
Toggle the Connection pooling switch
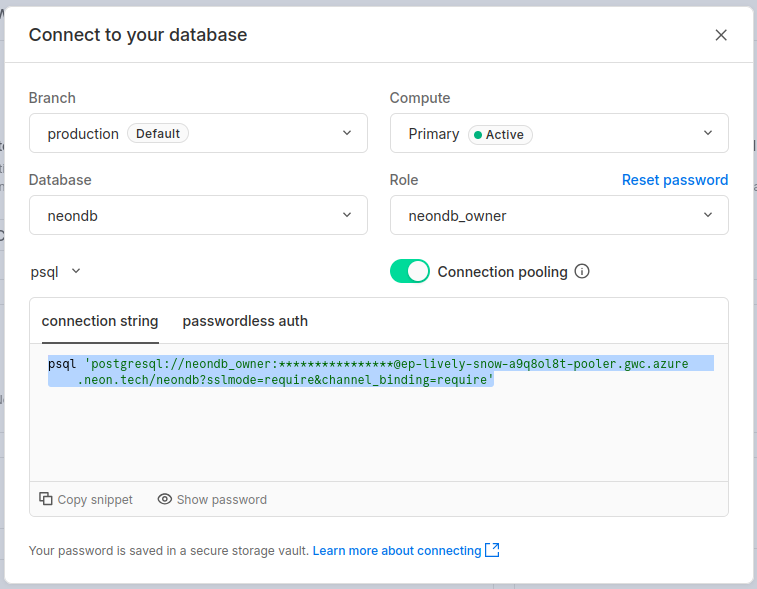pos(409,271)
